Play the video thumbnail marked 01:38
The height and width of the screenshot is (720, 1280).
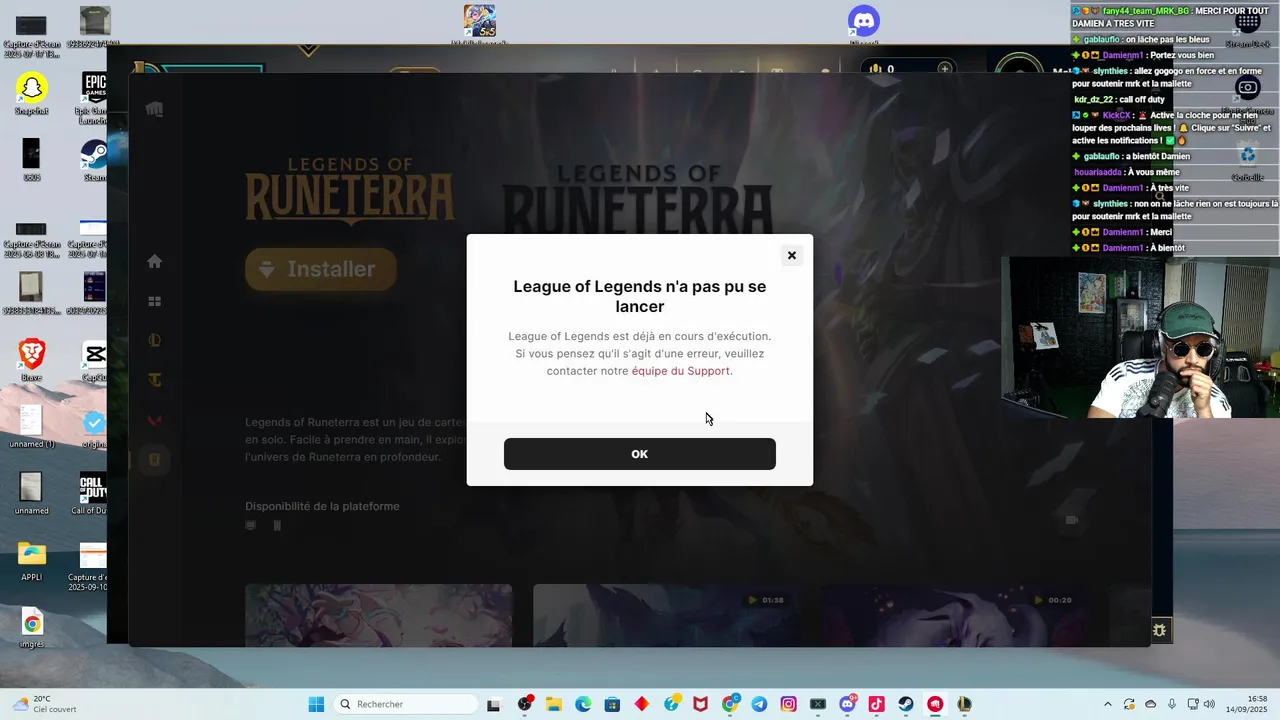[666, 615]
